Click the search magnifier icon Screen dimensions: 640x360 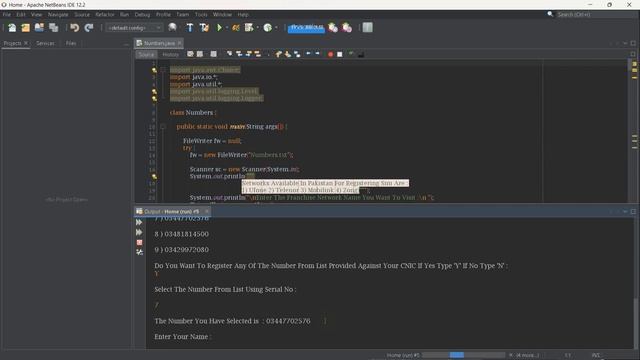pos(550,14)
